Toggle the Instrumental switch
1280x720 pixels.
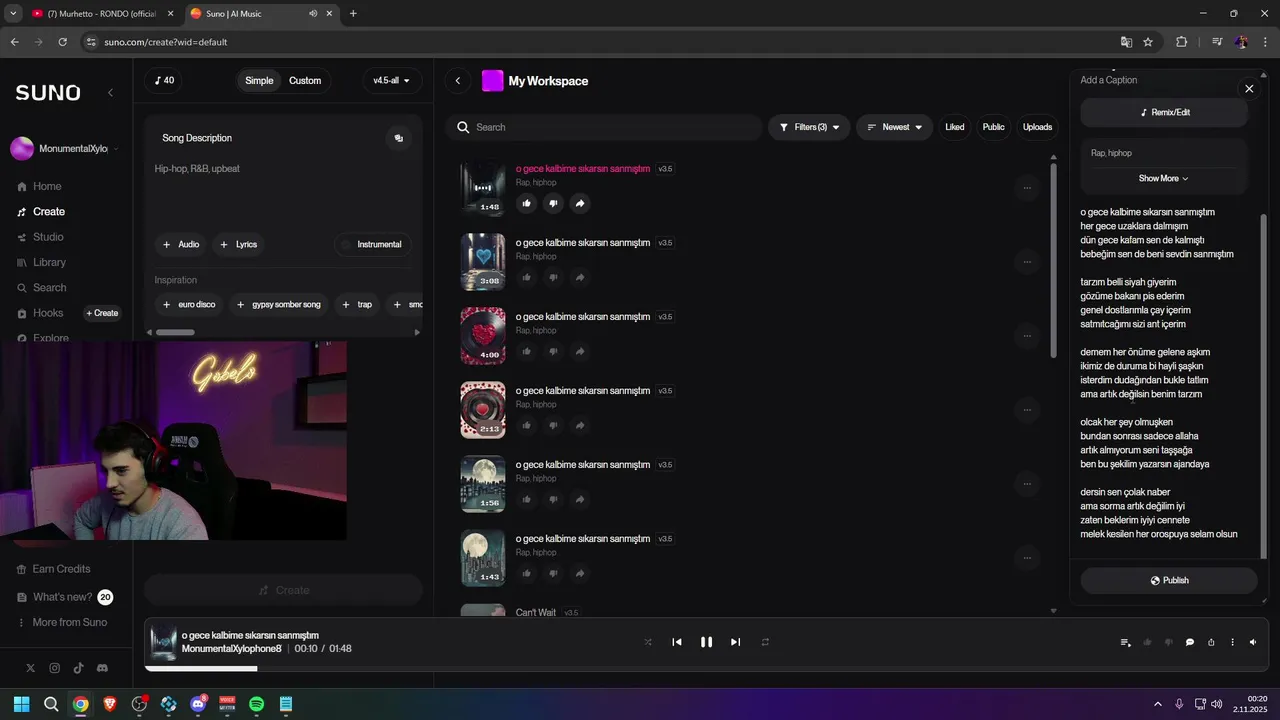point(372,244)
